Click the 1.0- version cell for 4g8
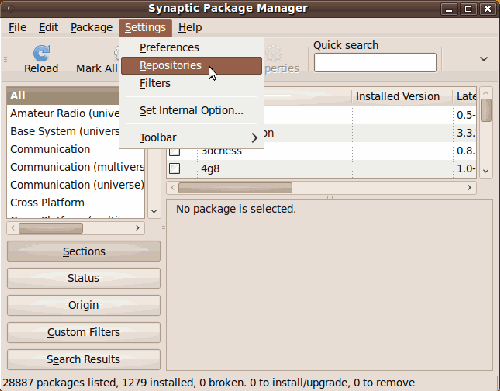500x391 pixels. point(466,169)
